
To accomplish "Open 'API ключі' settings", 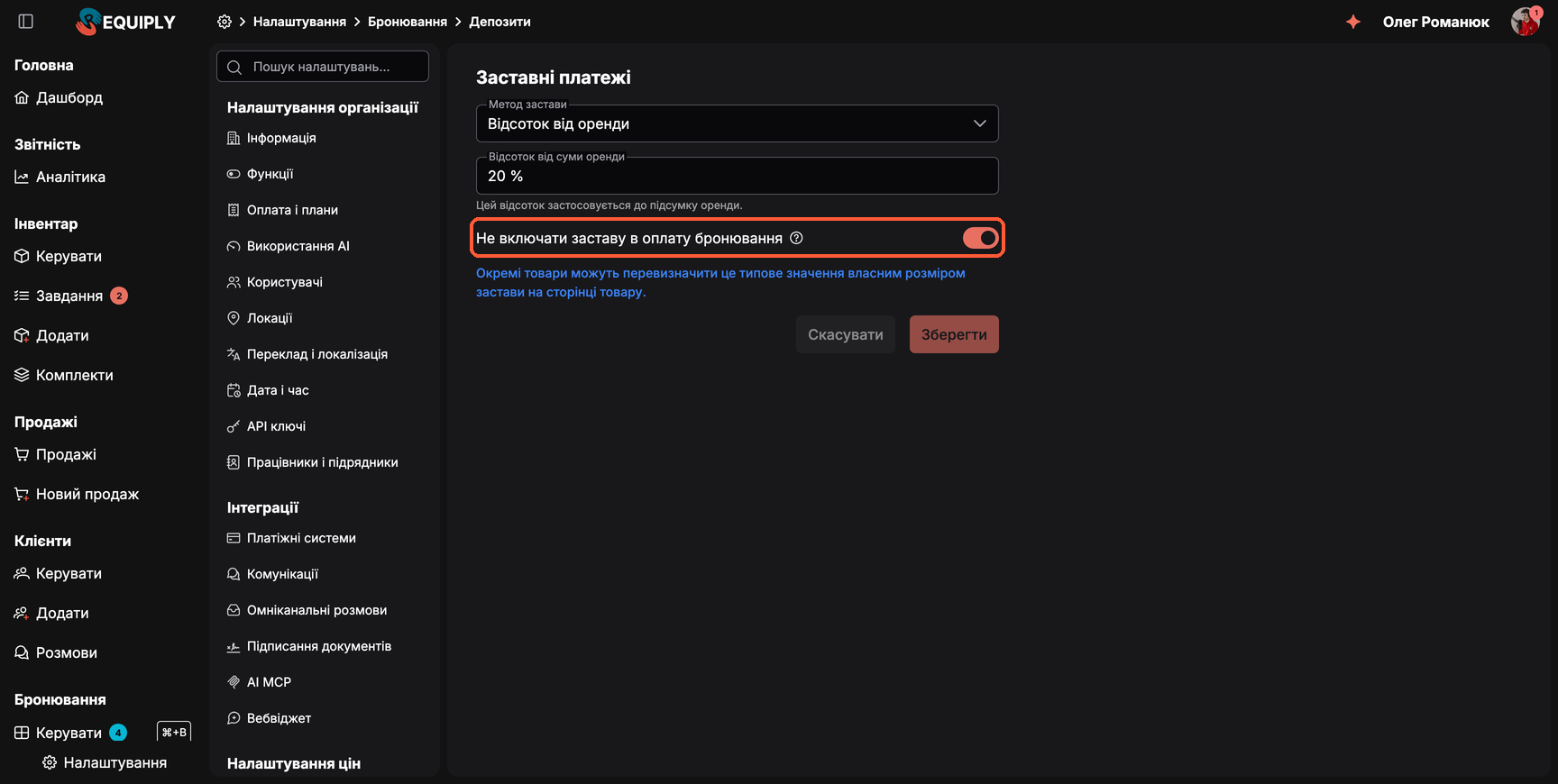I will click(266, 426).
